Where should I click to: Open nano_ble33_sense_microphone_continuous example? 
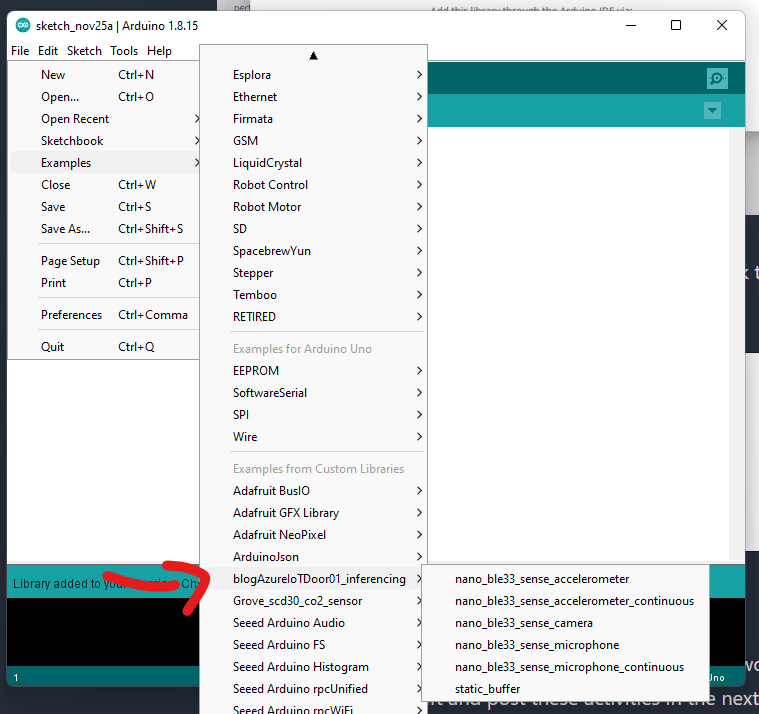(565, 667)
